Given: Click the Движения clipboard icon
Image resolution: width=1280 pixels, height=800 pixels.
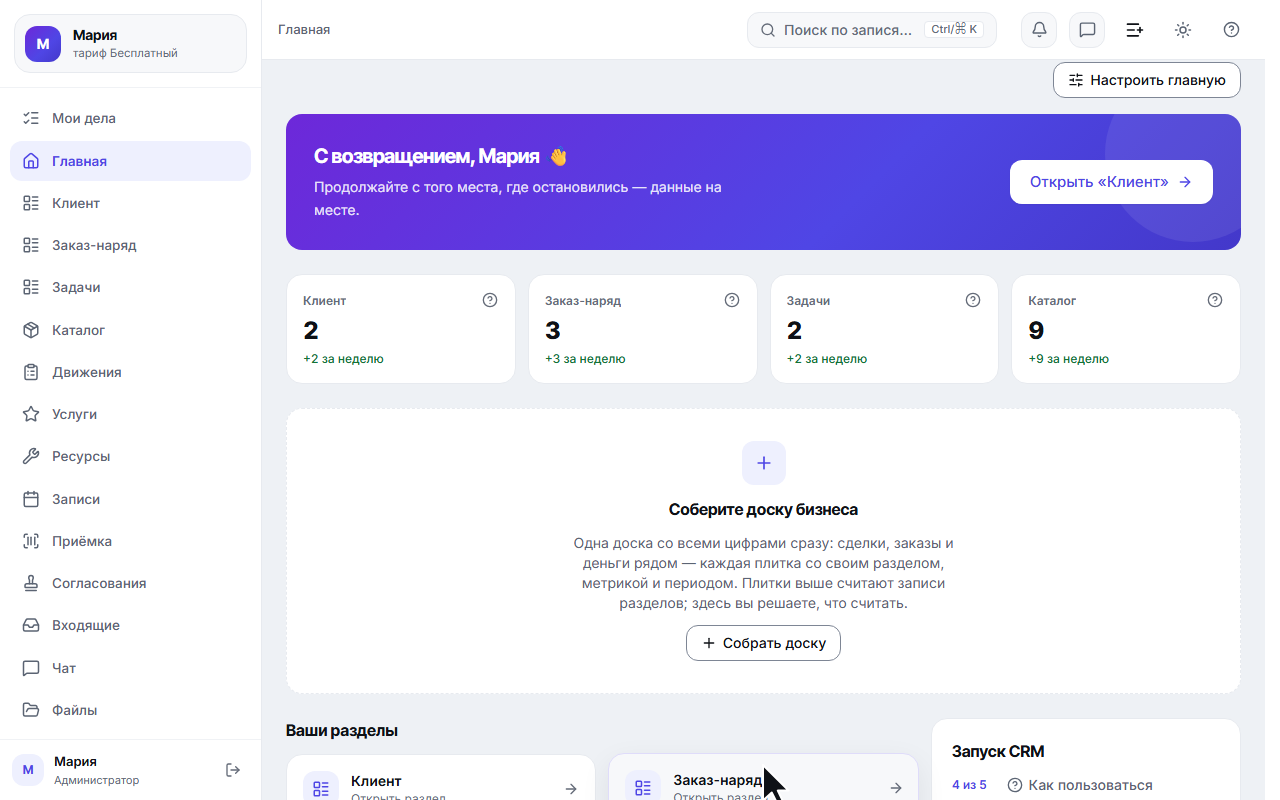Looking at the screenshot, I should pyautogui.click(x=31, y=372).
